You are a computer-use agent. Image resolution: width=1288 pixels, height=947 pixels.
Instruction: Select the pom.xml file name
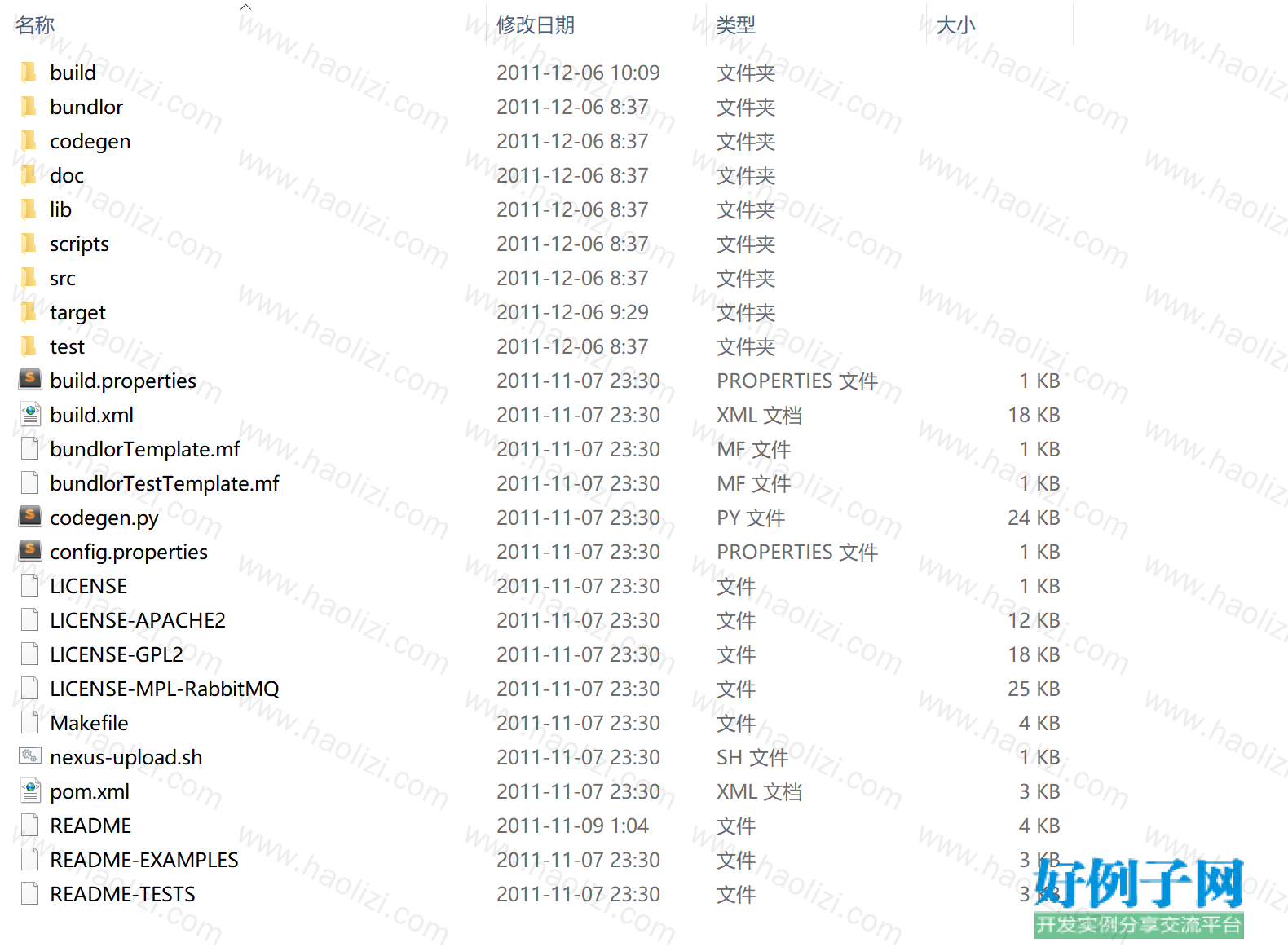[90, 792]
